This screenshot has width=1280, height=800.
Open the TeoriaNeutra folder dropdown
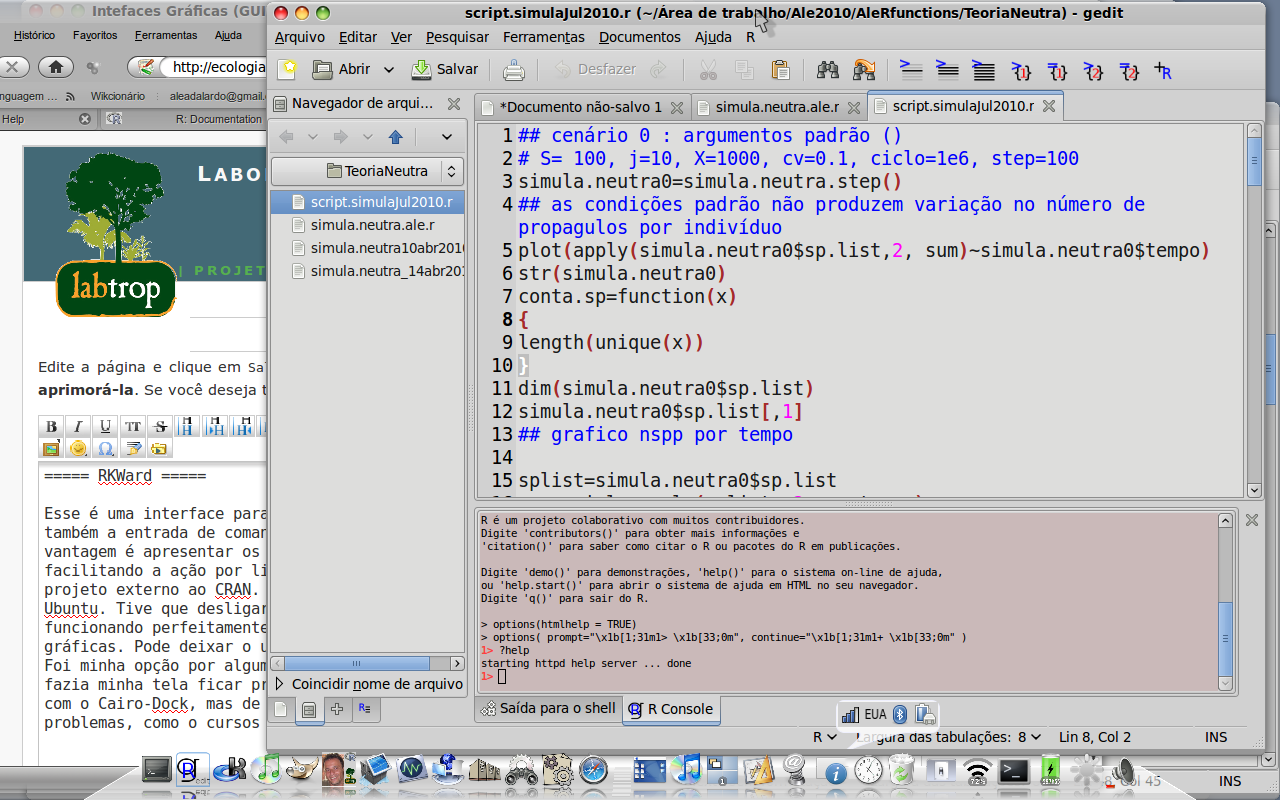368,171
